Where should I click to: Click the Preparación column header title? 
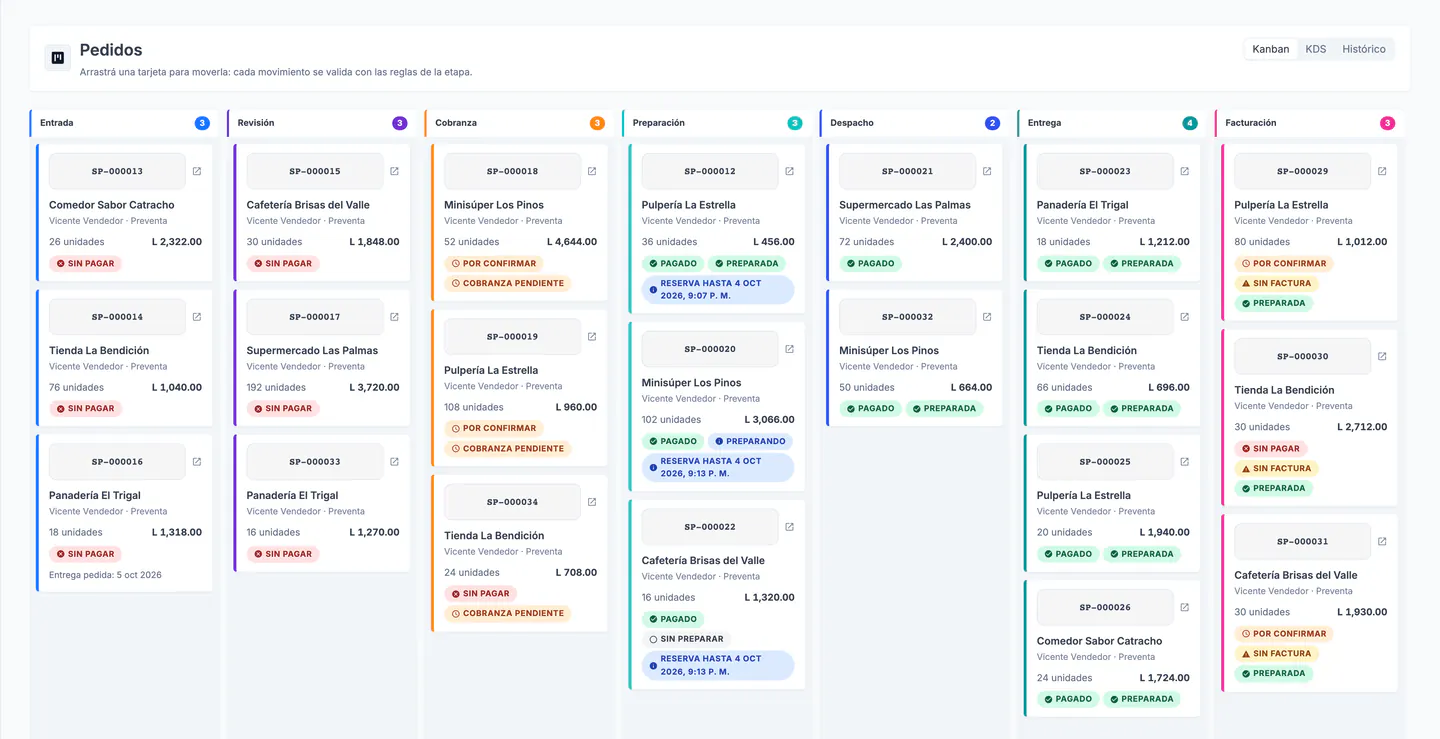pyautogui.click(x=659, y=123)
